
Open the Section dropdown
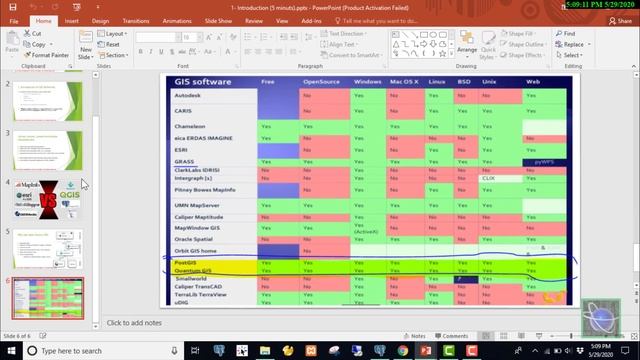(113, 55)
